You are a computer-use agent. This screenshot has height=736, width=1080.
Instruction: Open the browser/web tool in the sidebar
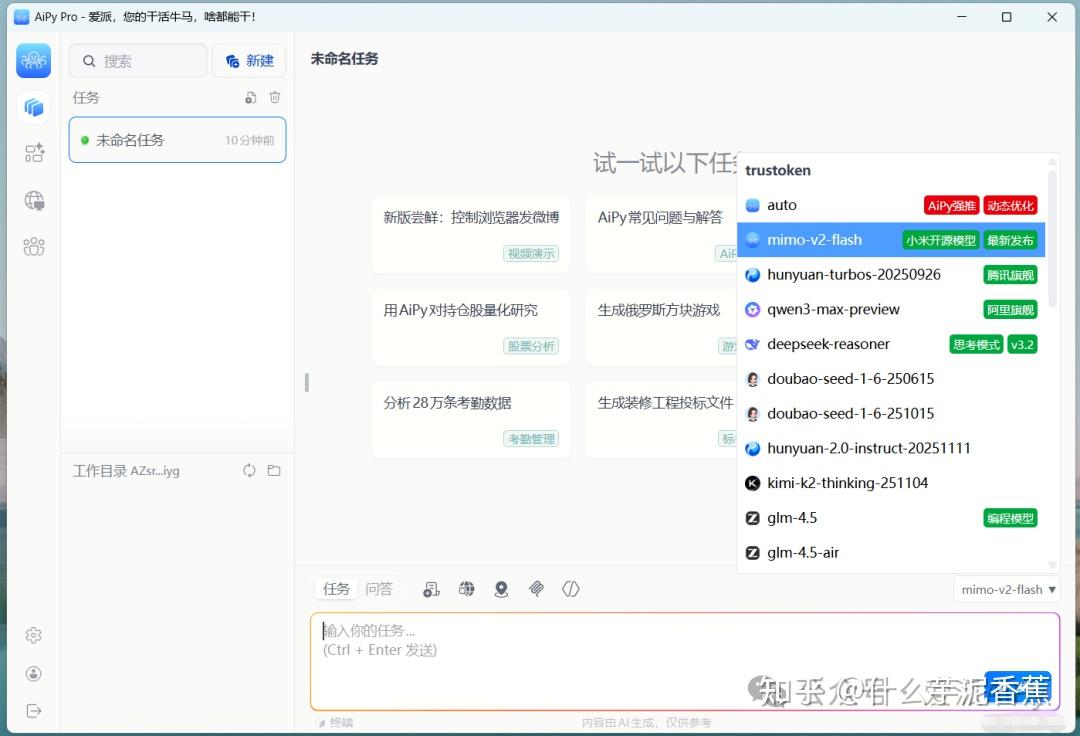coord(34,200)
